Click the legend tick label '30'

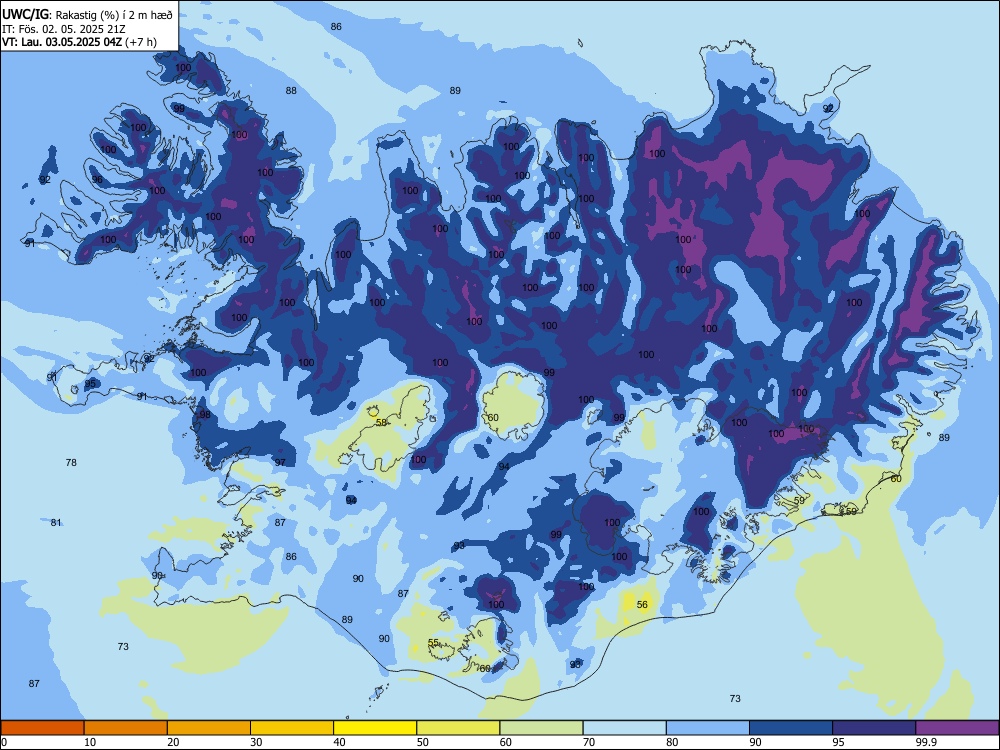[256, 742]
